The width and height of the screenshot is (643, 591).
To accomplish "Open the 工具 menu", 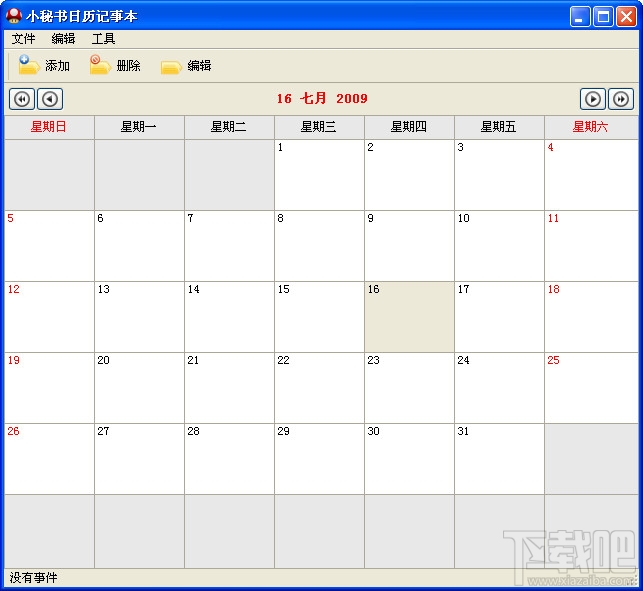I will (x=103, y=39).
